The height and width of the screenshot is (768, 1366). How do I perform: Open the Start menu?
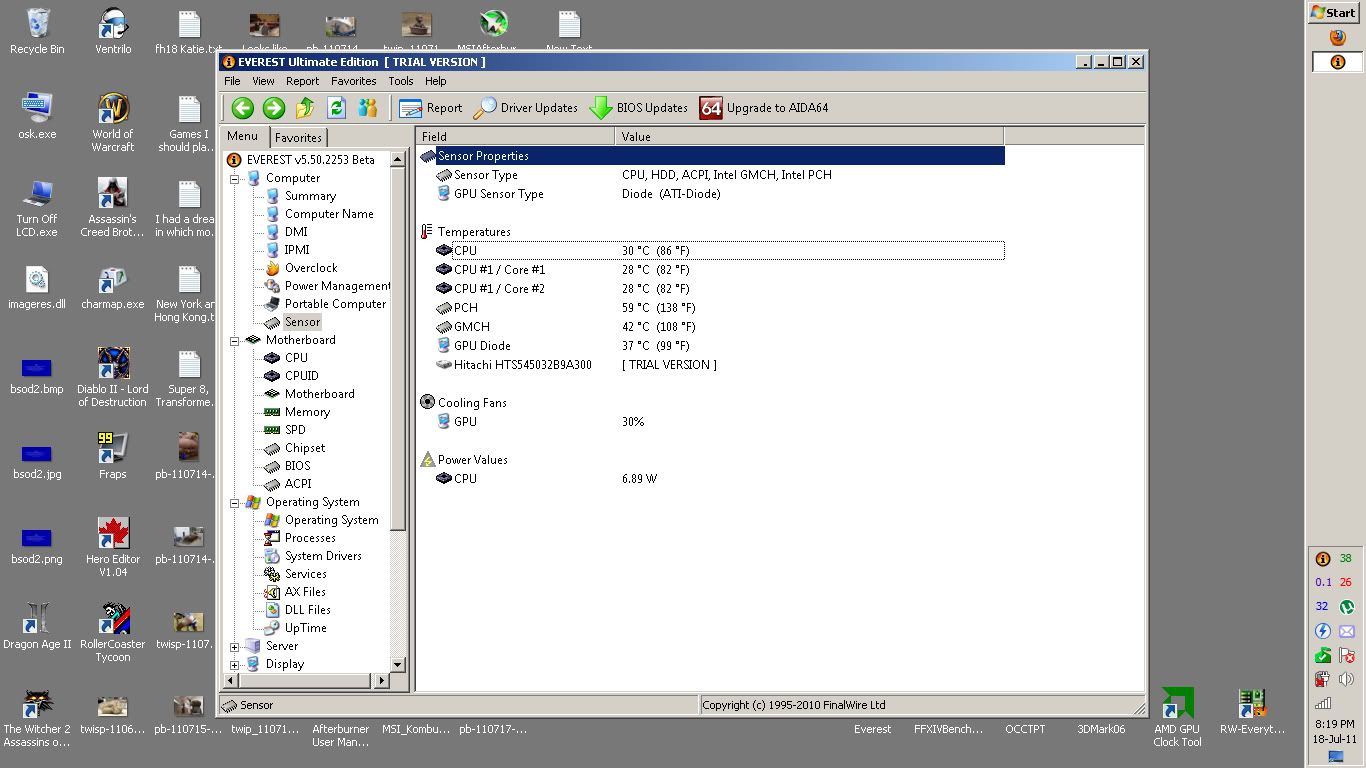1334,13
